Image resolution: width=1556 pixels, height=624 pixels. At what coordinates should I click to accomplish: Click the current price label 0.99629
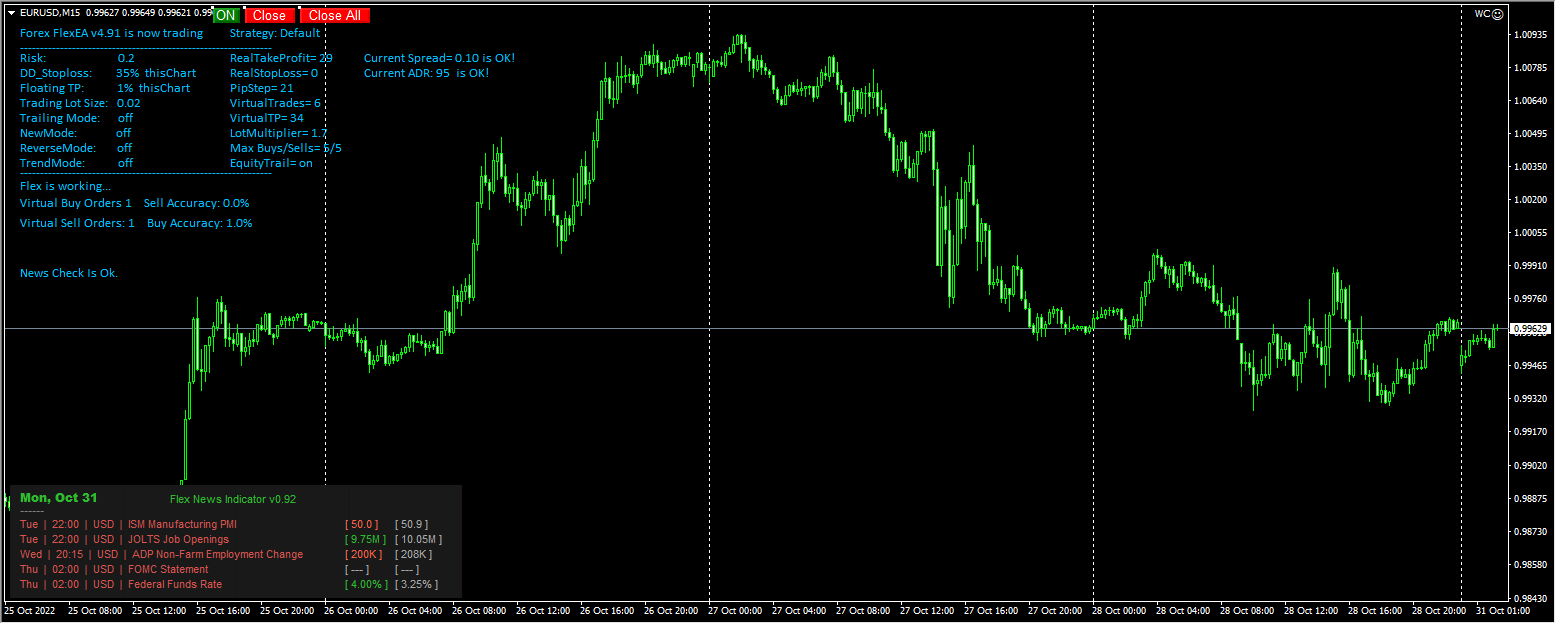1532,326
